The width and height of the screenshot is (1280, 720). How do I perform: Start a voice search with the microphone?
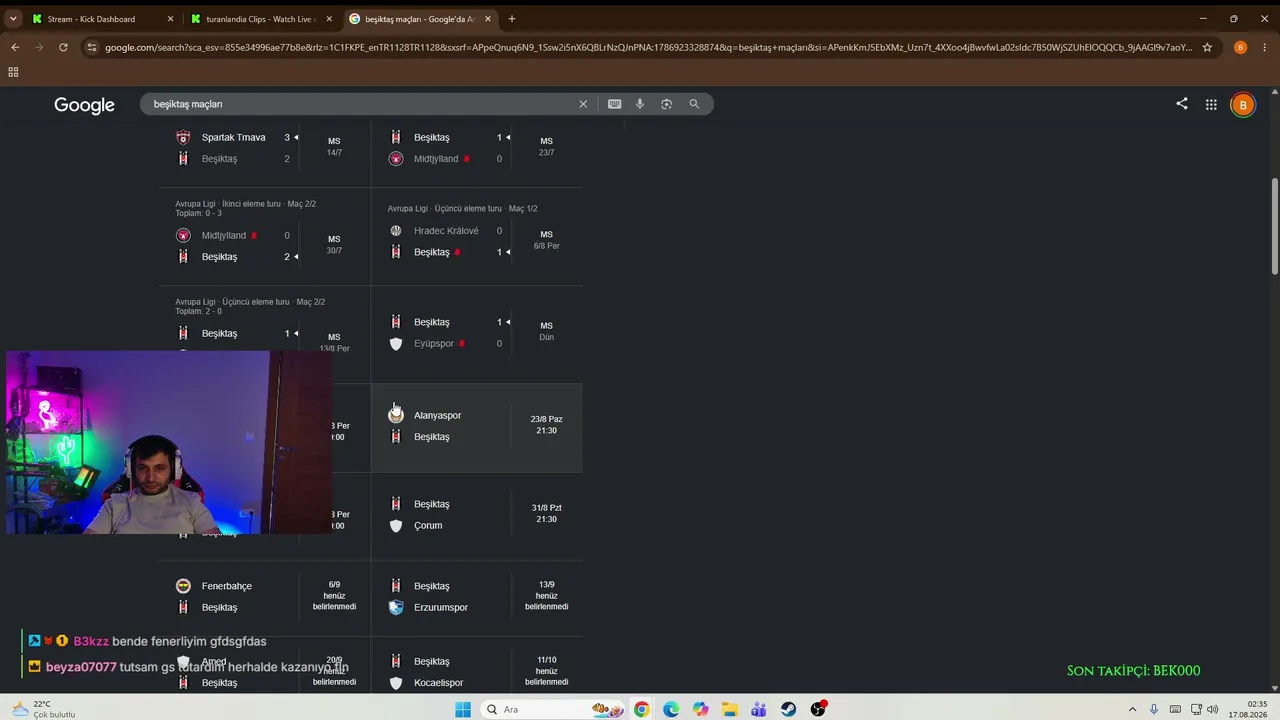(640, 104)
